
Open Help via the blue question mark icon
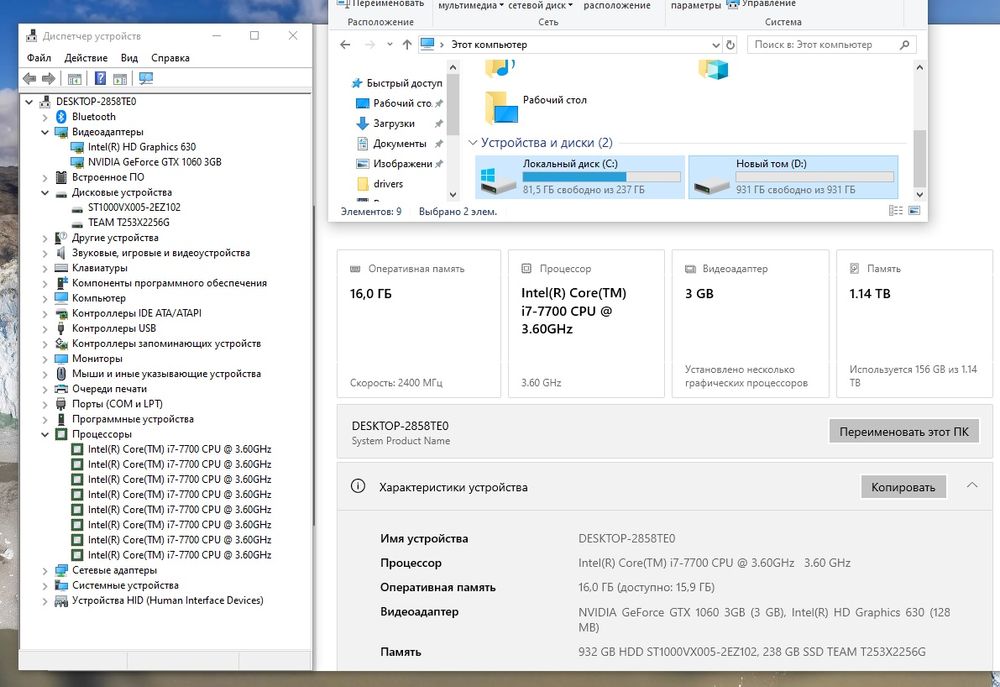point(100,78)
